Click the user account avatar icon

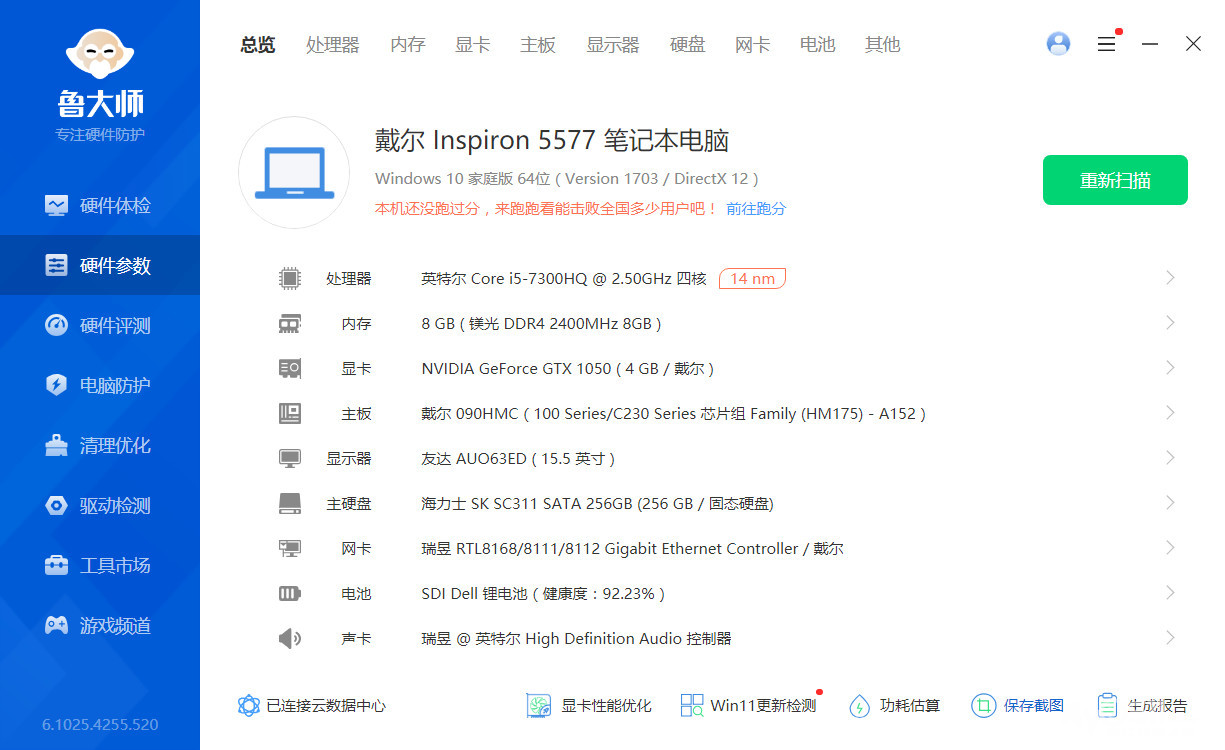pyautogui.click(x=1058, y=44)
